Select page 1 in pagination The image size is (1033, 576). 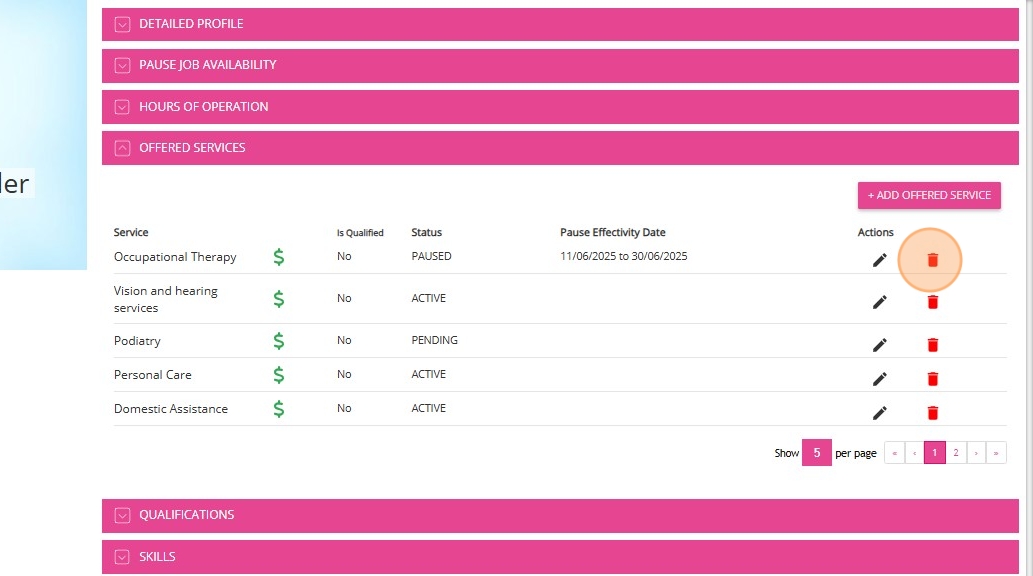(x=934, y=453)
